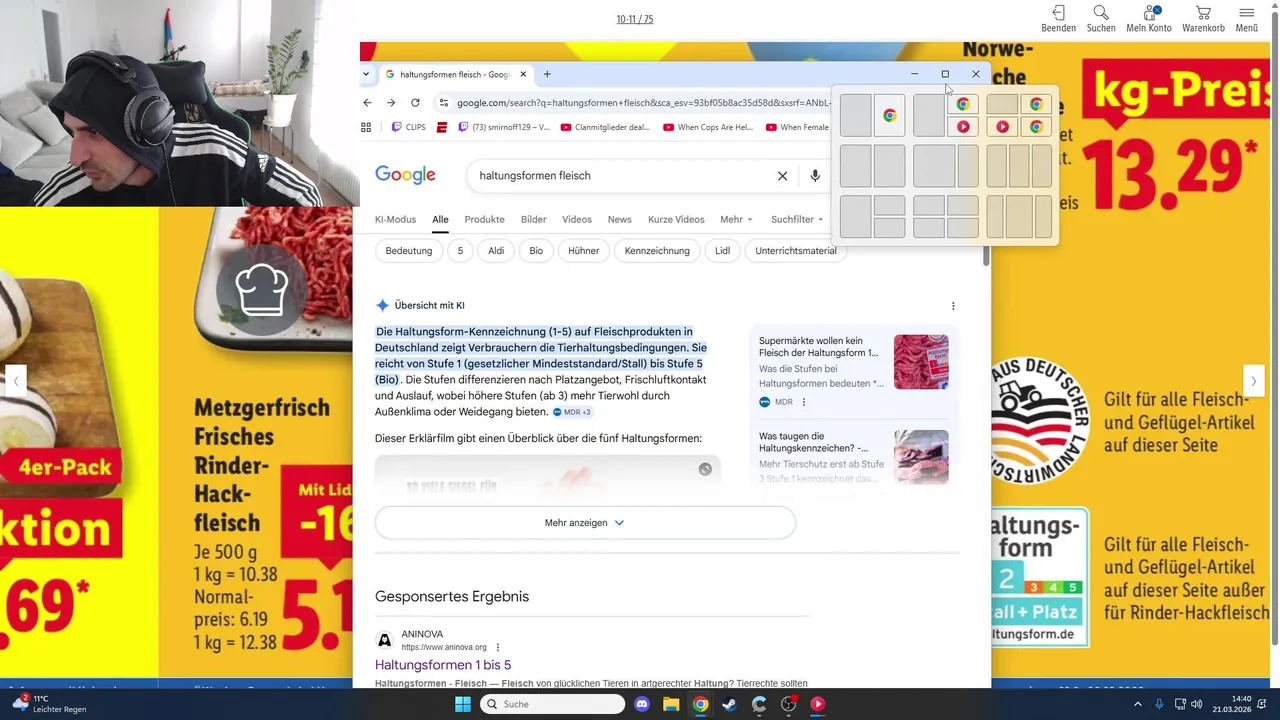1280x720 pixels.
Task: Open Clanmitglieder deal YouTube bookmark
Action: pos(606,127)
